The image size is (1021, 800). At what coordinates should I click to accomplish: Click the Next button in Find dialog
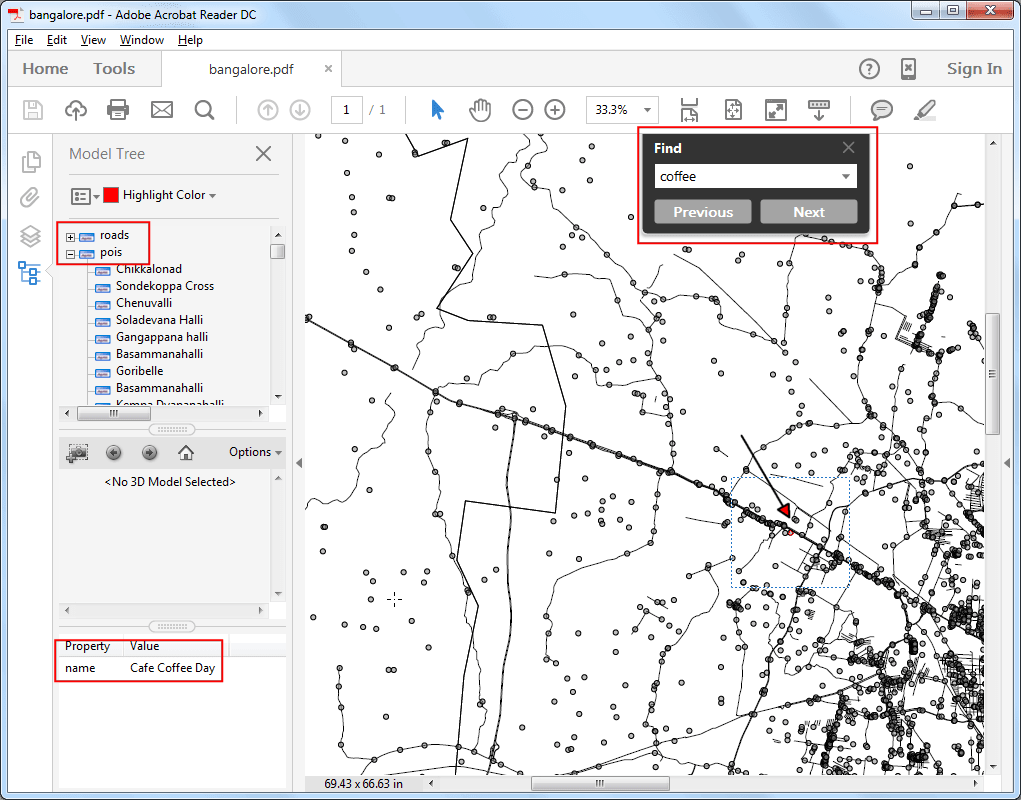coord(809,211)
